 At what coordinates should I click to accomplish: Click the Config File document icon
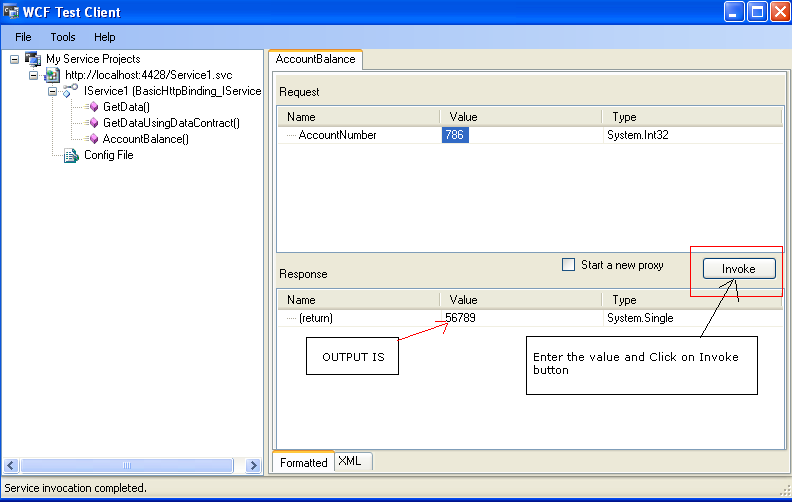tap(71, 156)
